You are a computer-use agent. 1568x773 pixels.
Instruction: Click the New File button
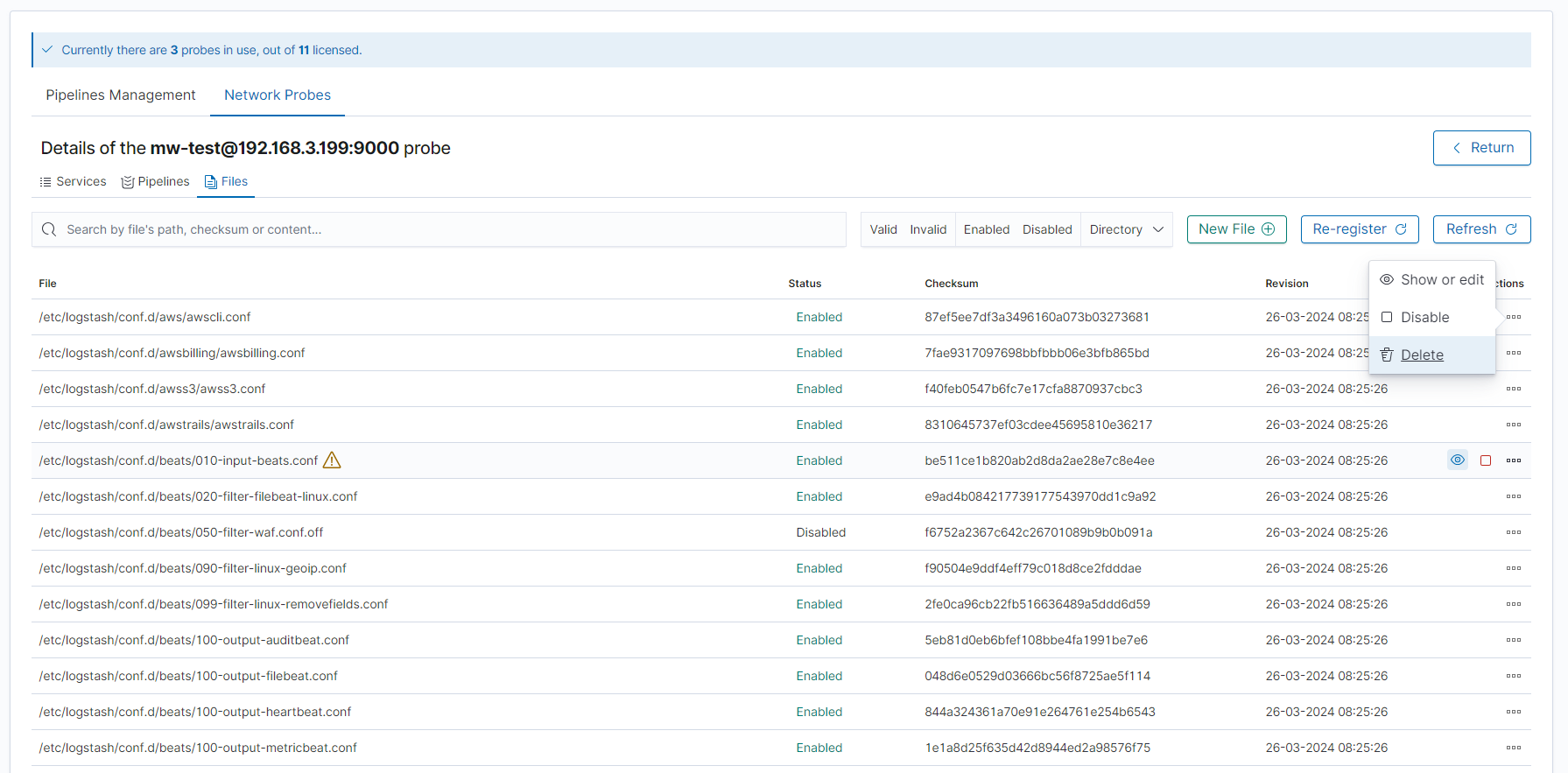(1236, 229)
